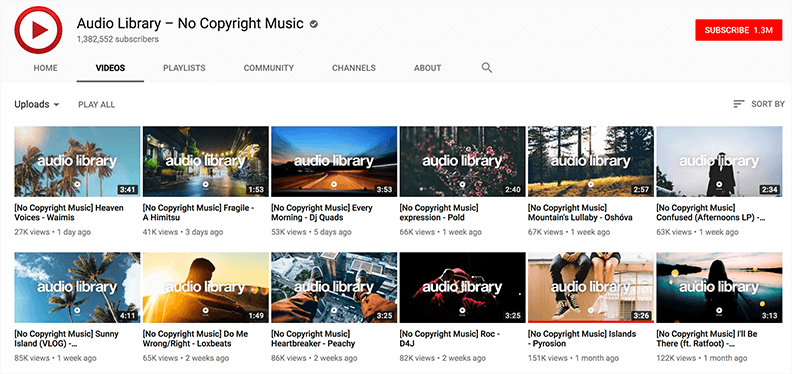Open Heaven Voices - Waimis video thumbnail
This screenshot has width=792, height=374.
pos(77,161)
